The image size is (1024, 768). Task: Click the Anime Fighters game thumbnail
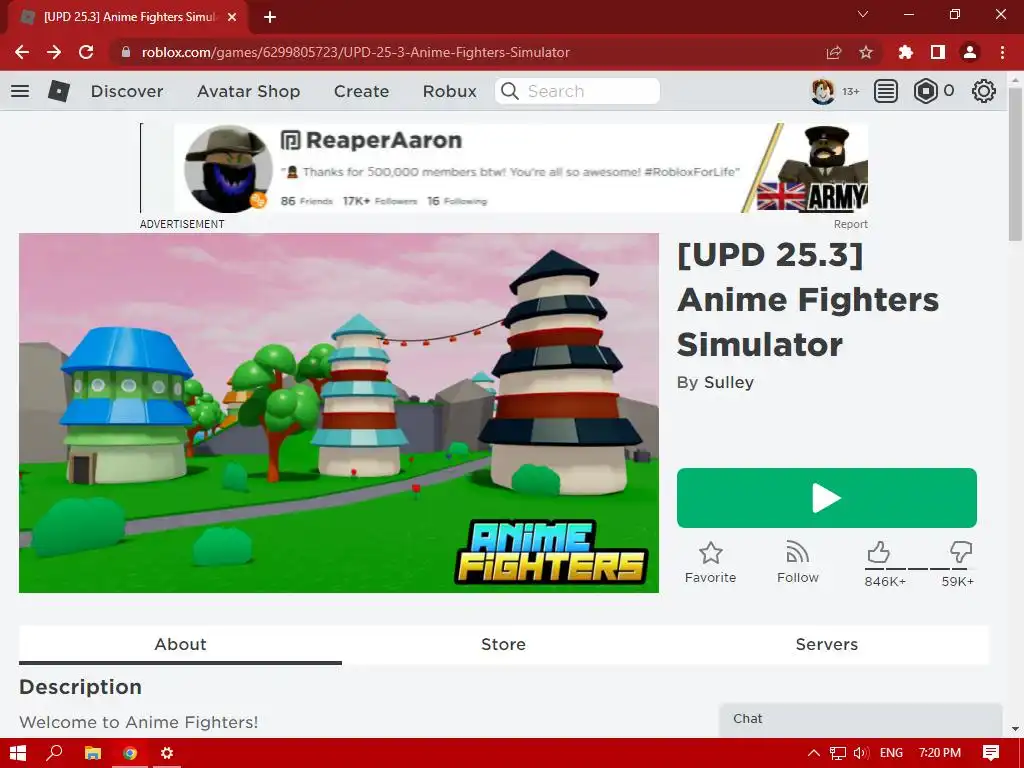pyautogui.click(x=339, y=413)
